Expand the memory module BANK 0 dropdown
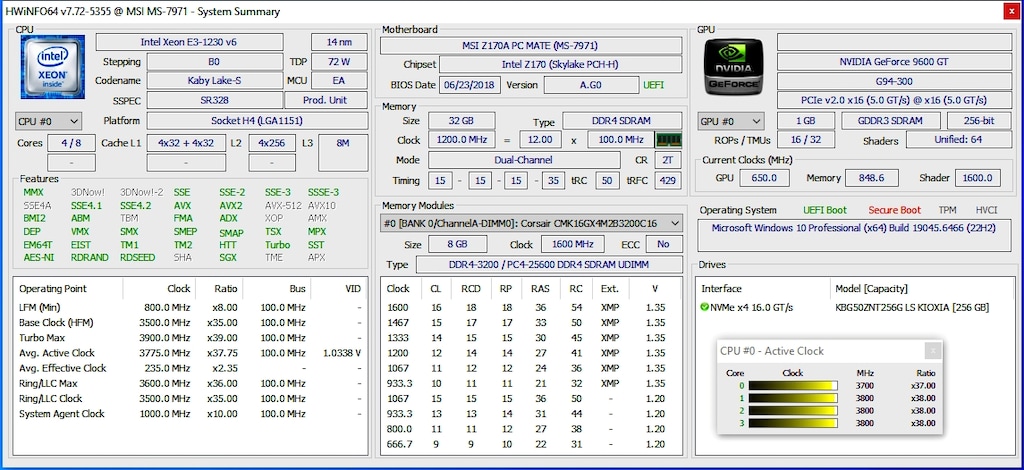Viewport: 1024px width, 470px height. coord(531,223)
